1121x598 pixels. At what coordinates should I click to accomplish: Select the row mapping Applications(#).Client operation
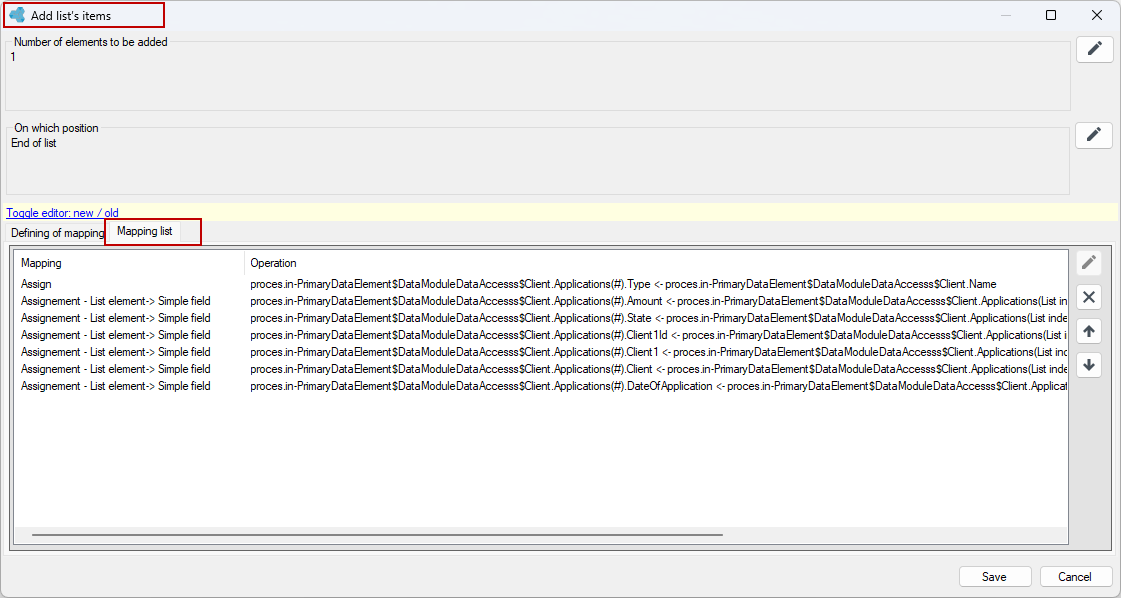point(541,369)
